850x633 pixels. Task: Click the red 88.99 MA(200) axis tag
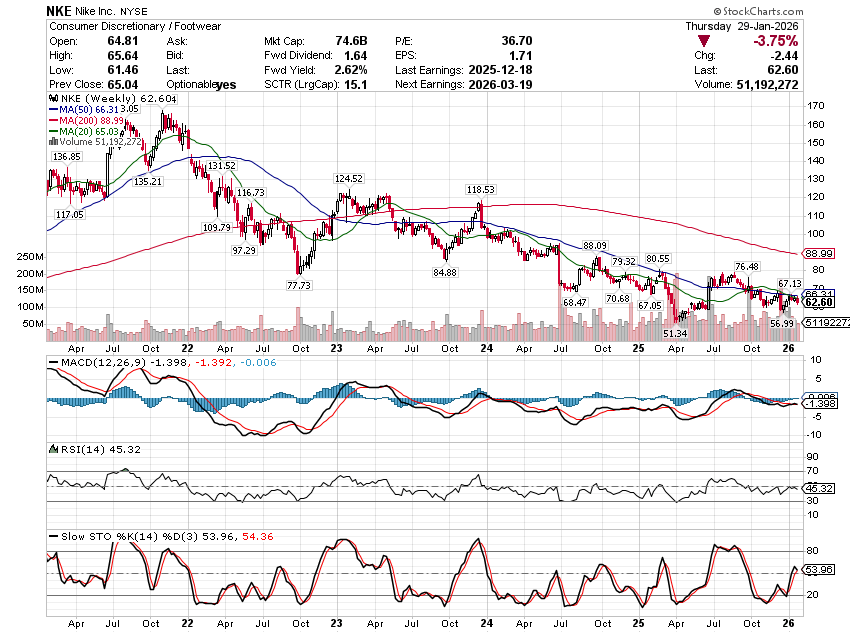819,254
